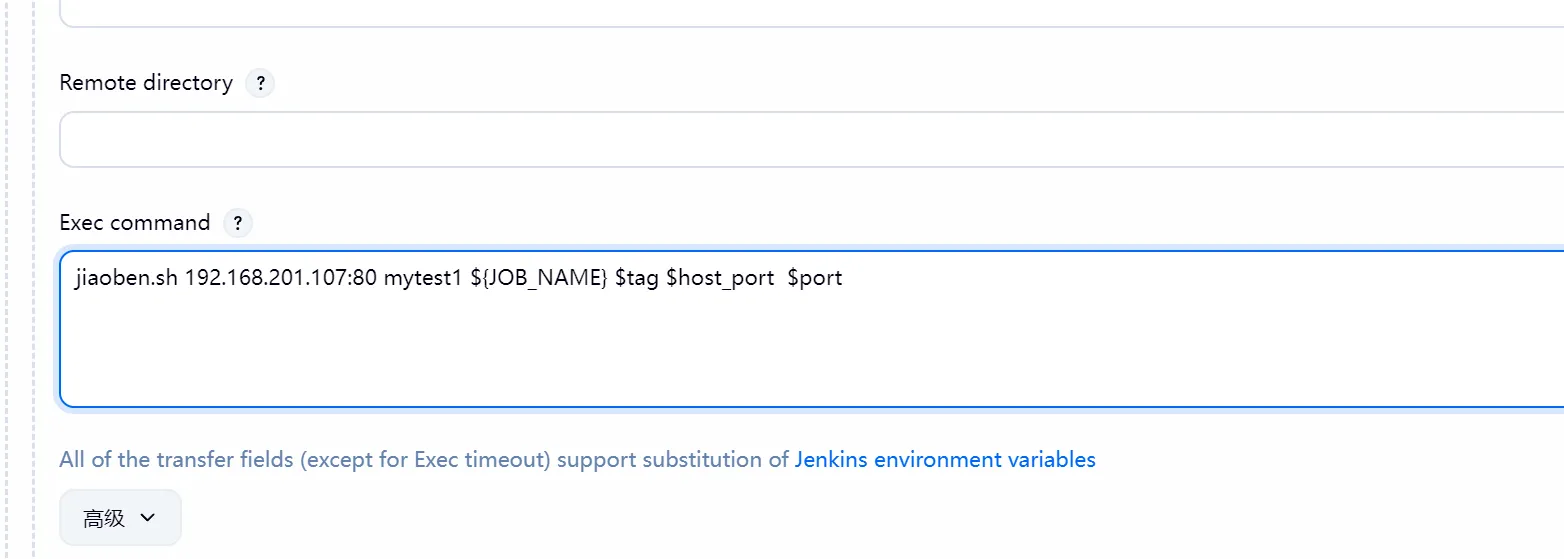
Task: Click the $port variable ending the command
Action: pos(815,278)
